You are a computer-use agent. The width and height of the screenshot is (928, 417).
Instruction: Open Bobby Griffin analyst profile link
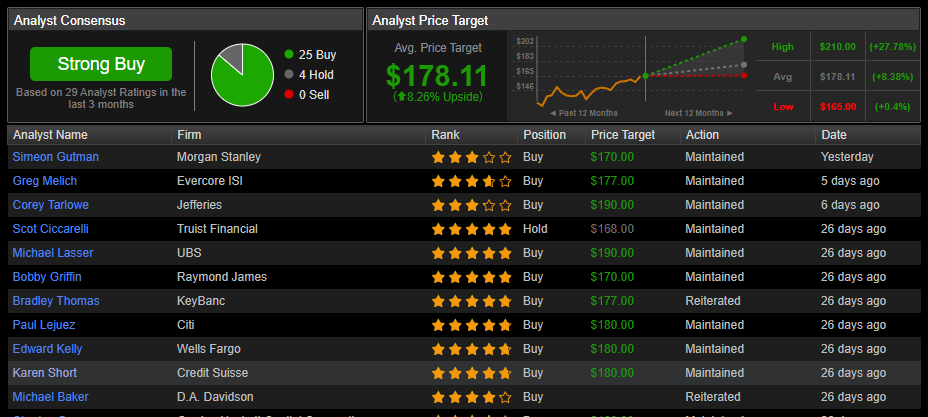pos(47,277)
